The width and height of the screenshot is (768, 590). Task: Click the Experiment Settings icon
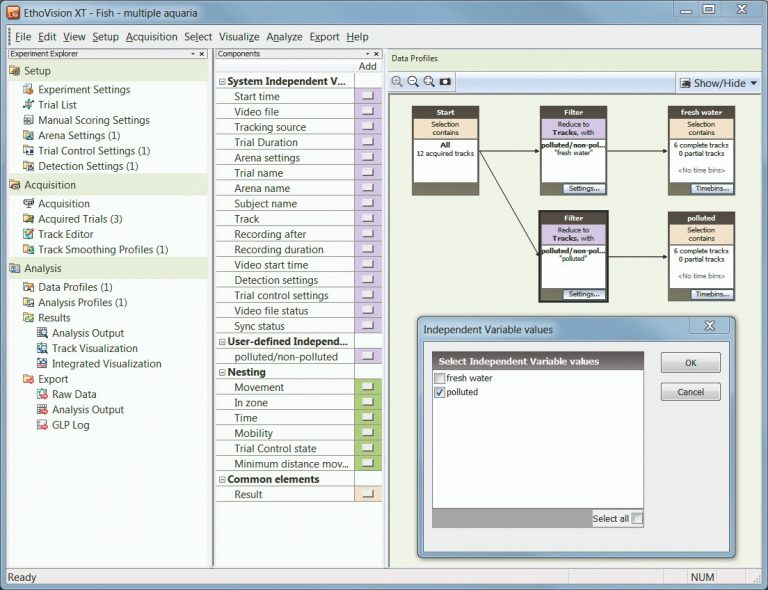28,89
